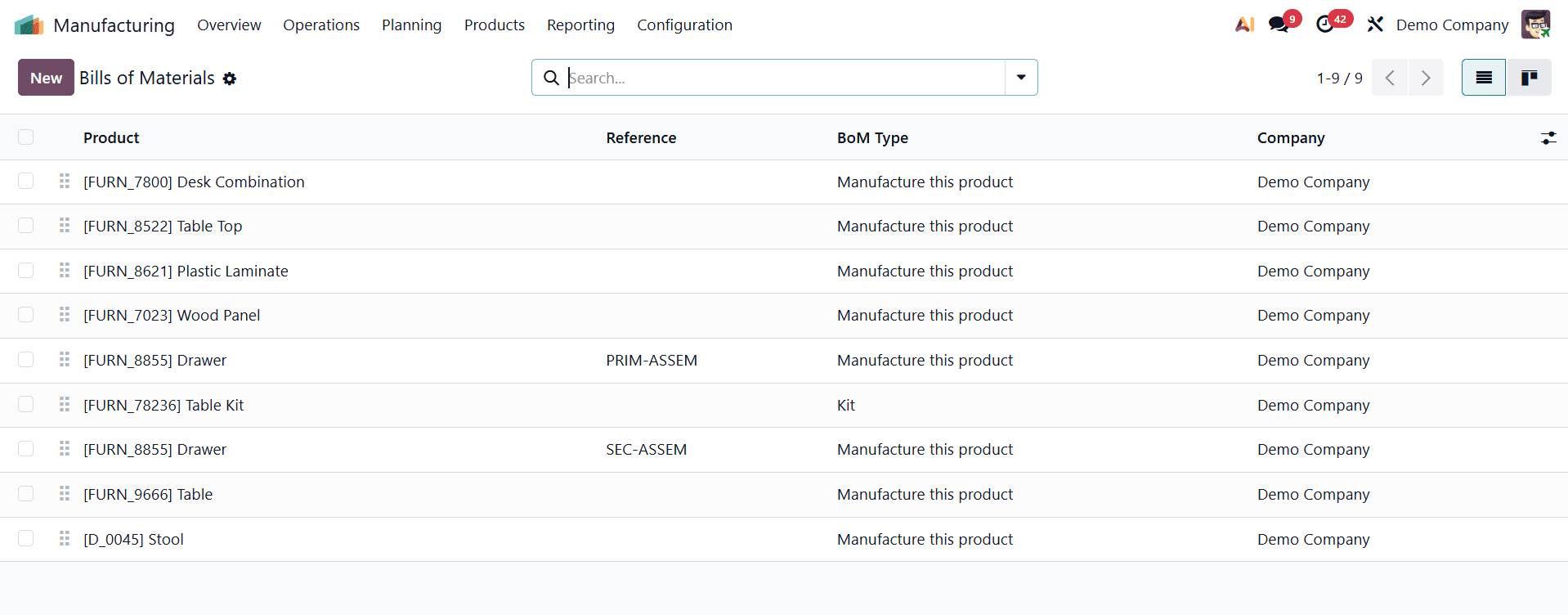Grab drag handle of SEC-ASSEM Drawer row
Viewport: 1568px width, 615px height.
65,448
